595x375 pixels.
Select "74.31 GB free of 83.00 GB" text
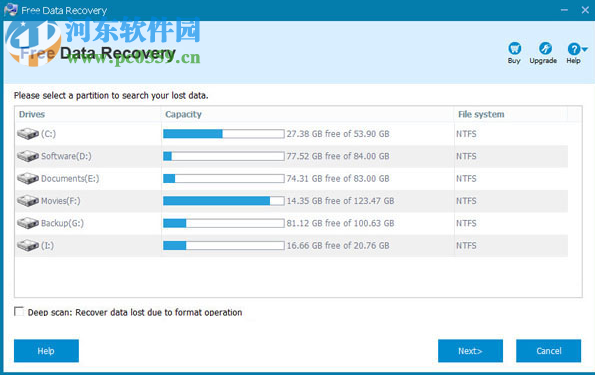pyautogui.click(x=338, y=178)
